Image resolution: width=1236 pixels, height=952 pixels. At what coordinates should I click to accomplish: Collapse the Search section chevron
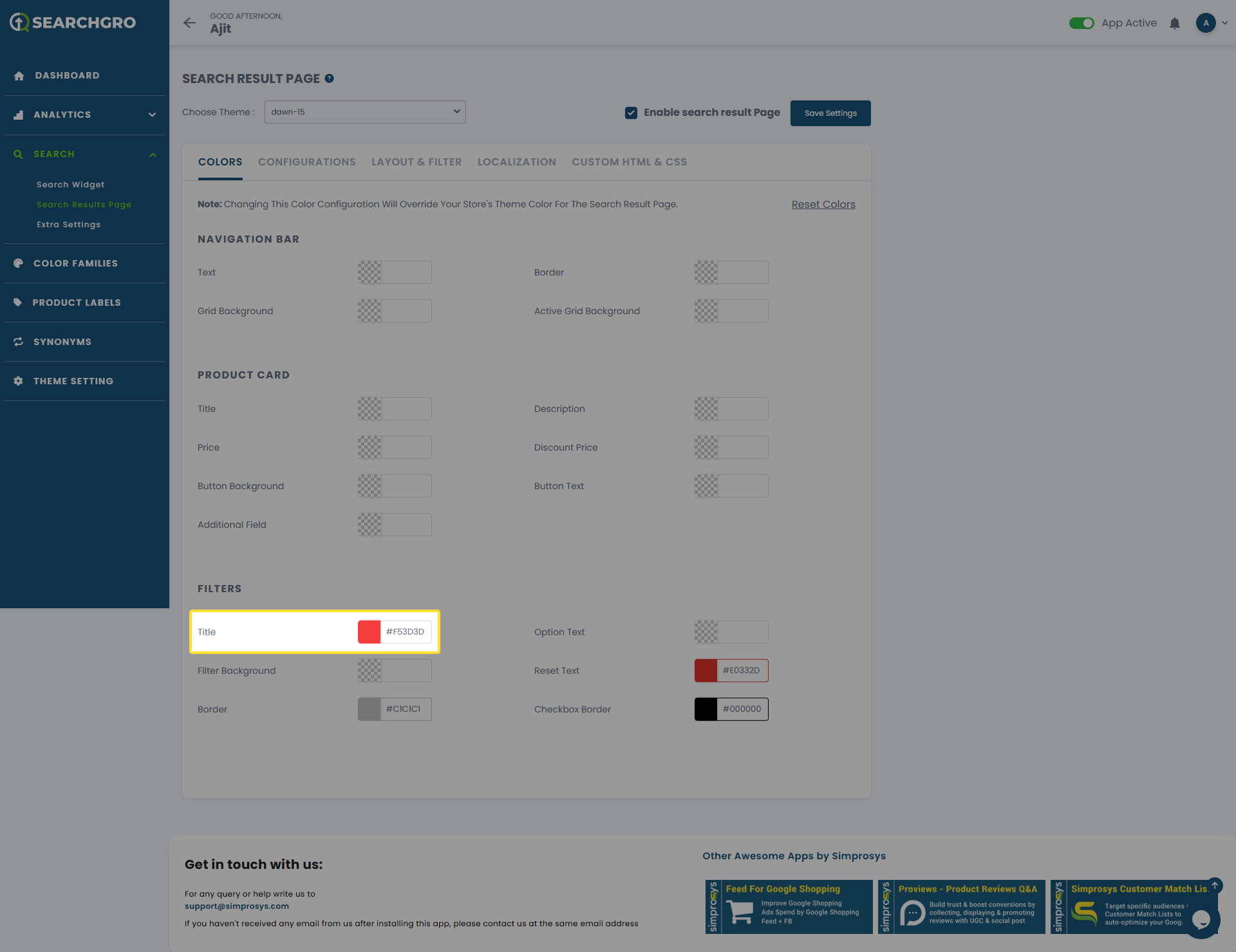(x=153, y=154)
